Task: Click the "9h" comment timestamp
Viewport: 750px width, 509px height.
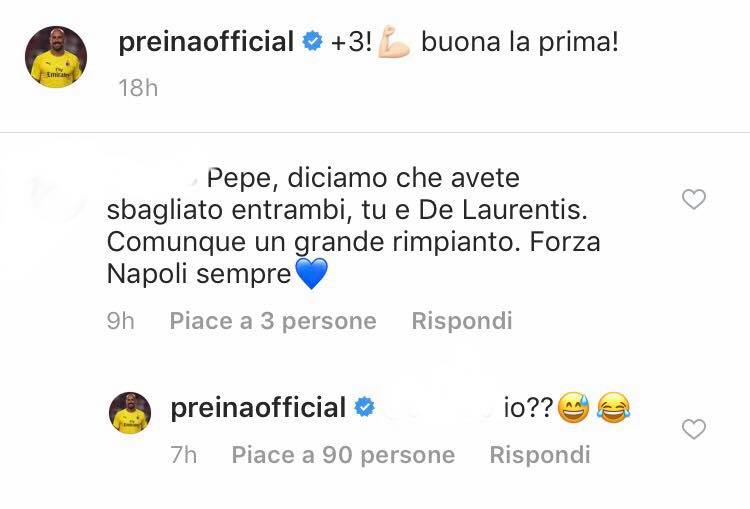Action: click(120, 321)
